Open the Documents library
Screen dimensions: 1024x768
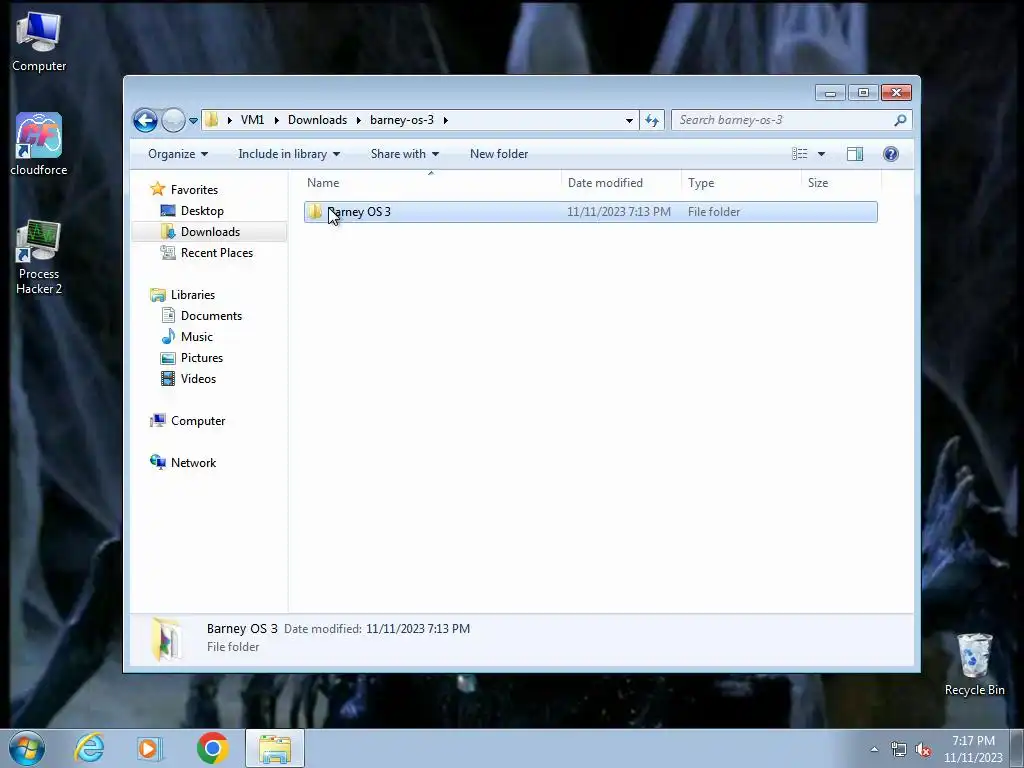(210, 315)
